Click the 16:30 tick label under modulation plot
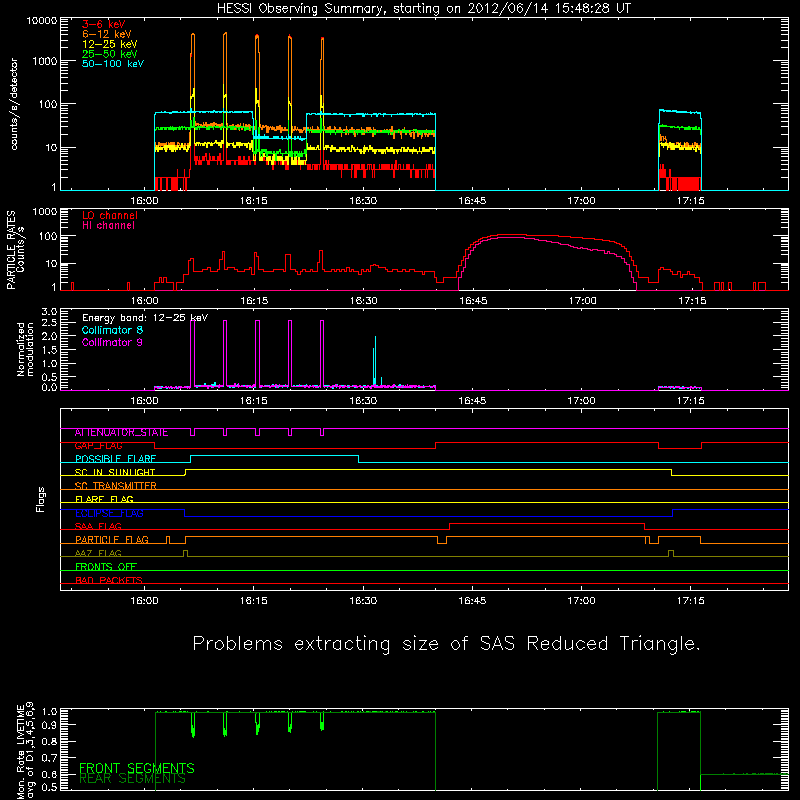This screenshot has width=800, height=800. (363, 401)
